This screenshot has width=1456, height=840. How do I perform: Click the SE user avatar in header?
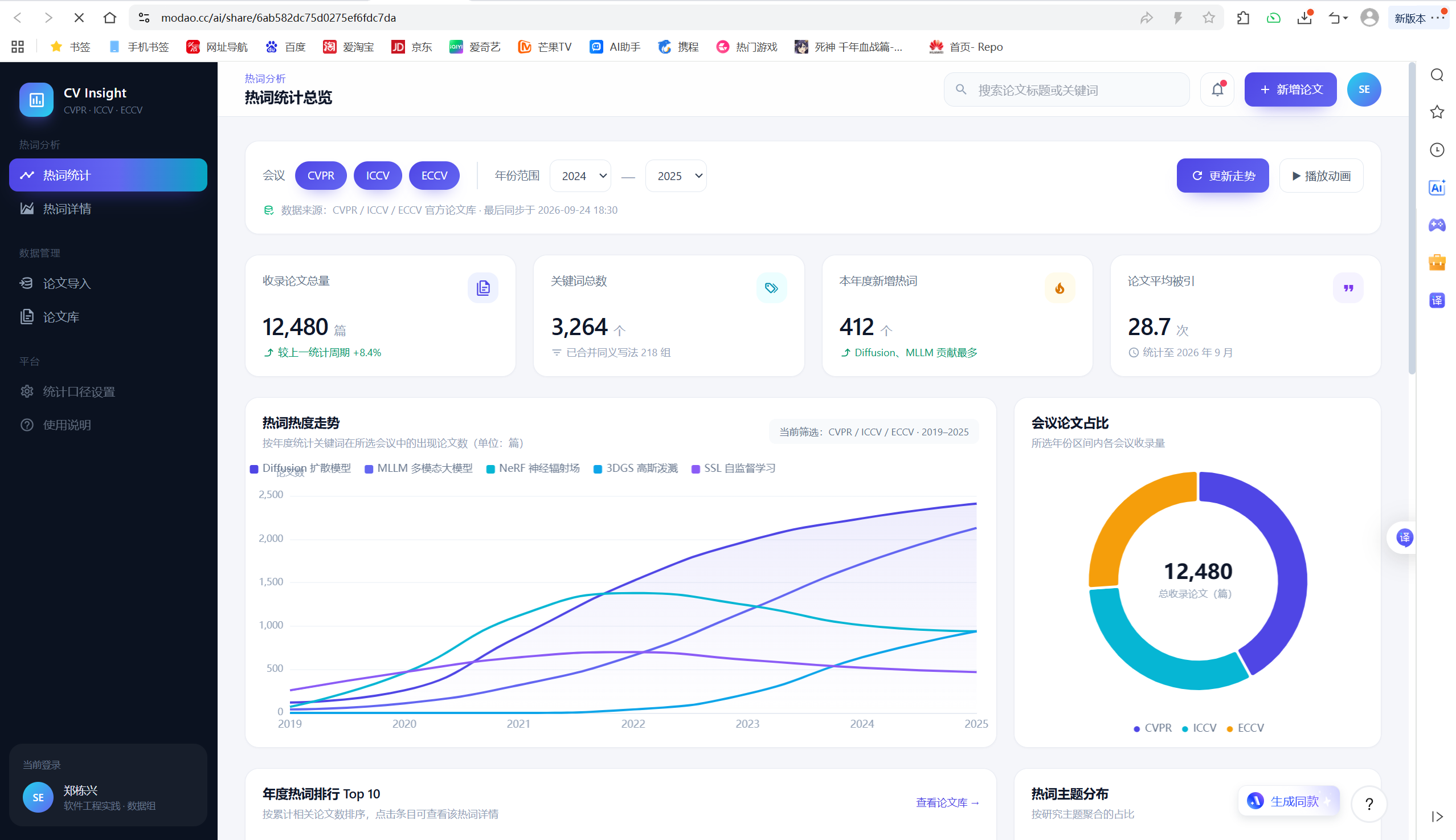(1364, 89)
